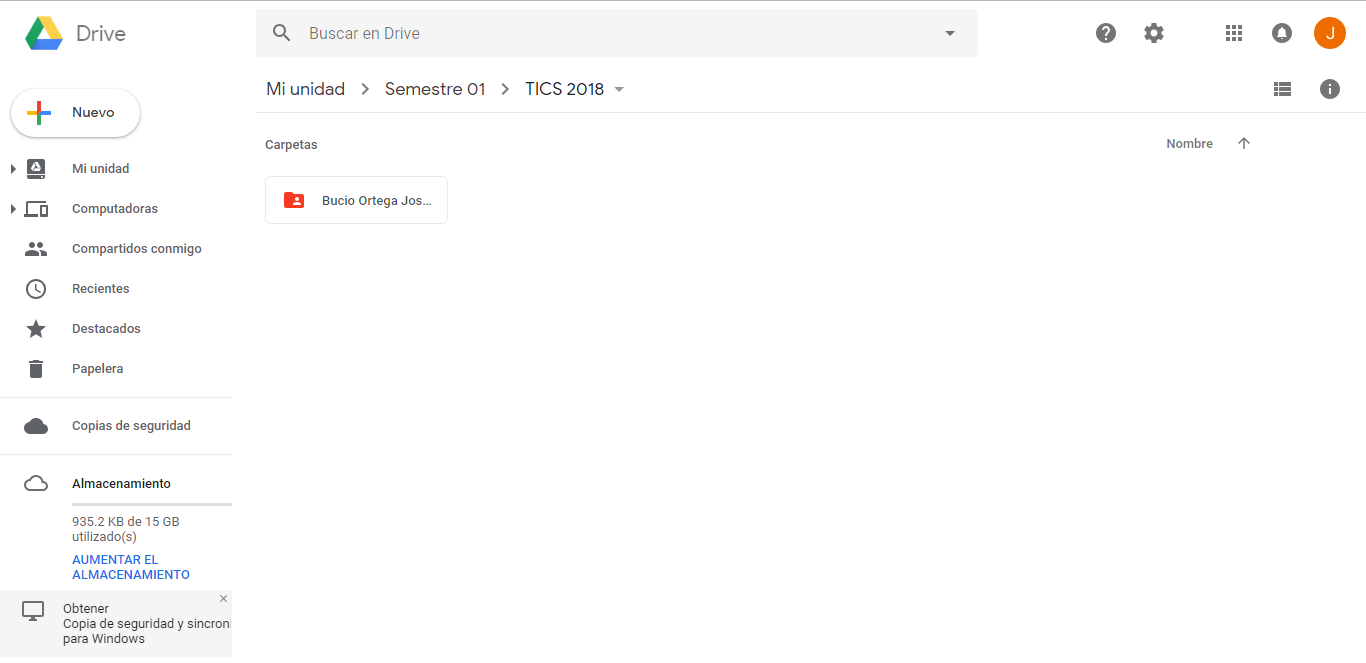This screenshot has width=1366, height=663.
Task: Go to Semestre 01 breadcrumb
Action: (x=435, y=89)
